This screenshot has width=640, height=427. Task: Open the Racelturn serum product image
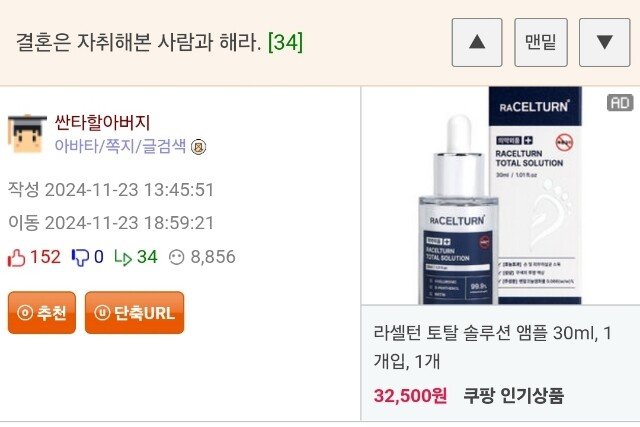coord(500,195)
